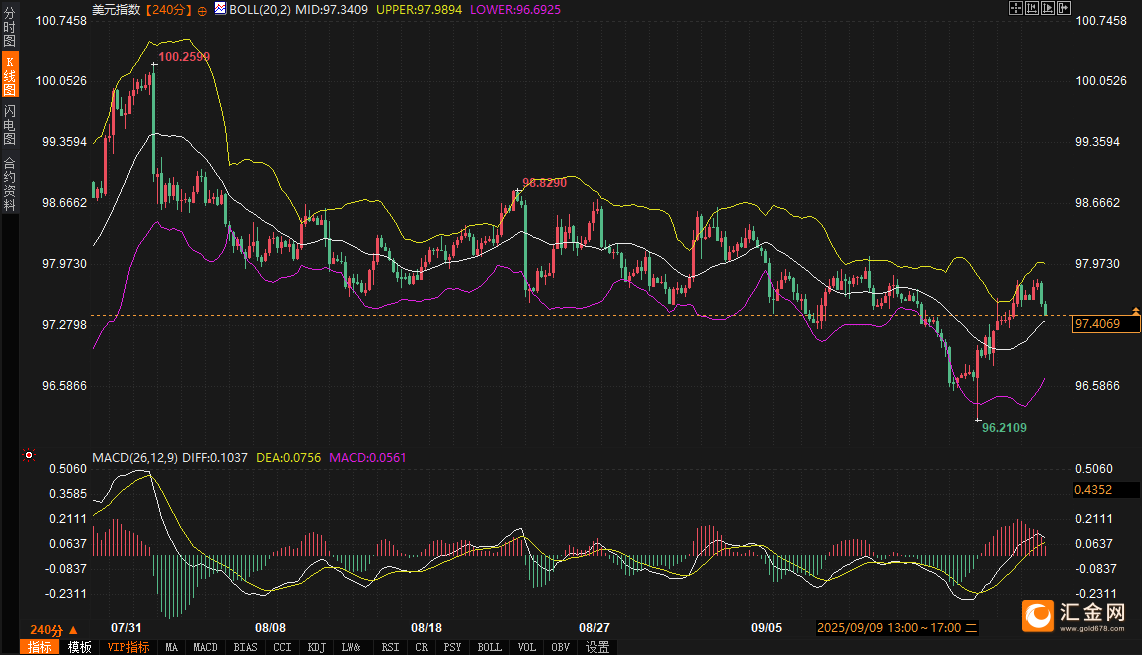Viewport: 1142px width, 655px height.
Task: Click the MACD(26,12,9) label
Action: pyautogui.click(x=135, y=458)
